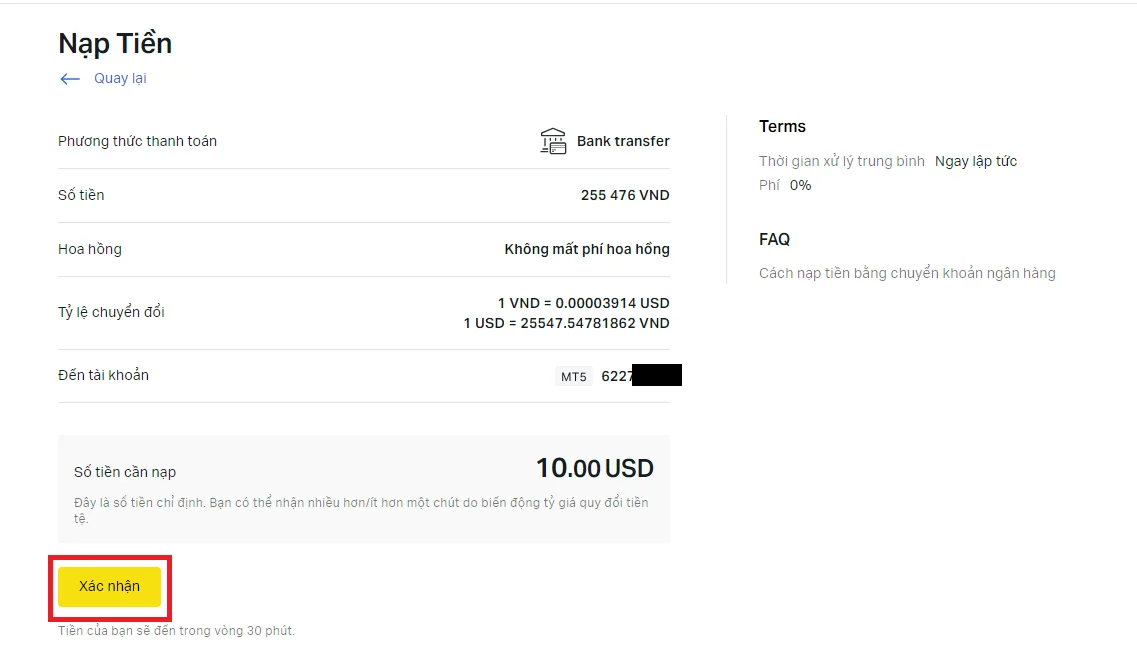Click the MT5 account badge
Screen dimensions: 1137x659
tap(574, 376)
